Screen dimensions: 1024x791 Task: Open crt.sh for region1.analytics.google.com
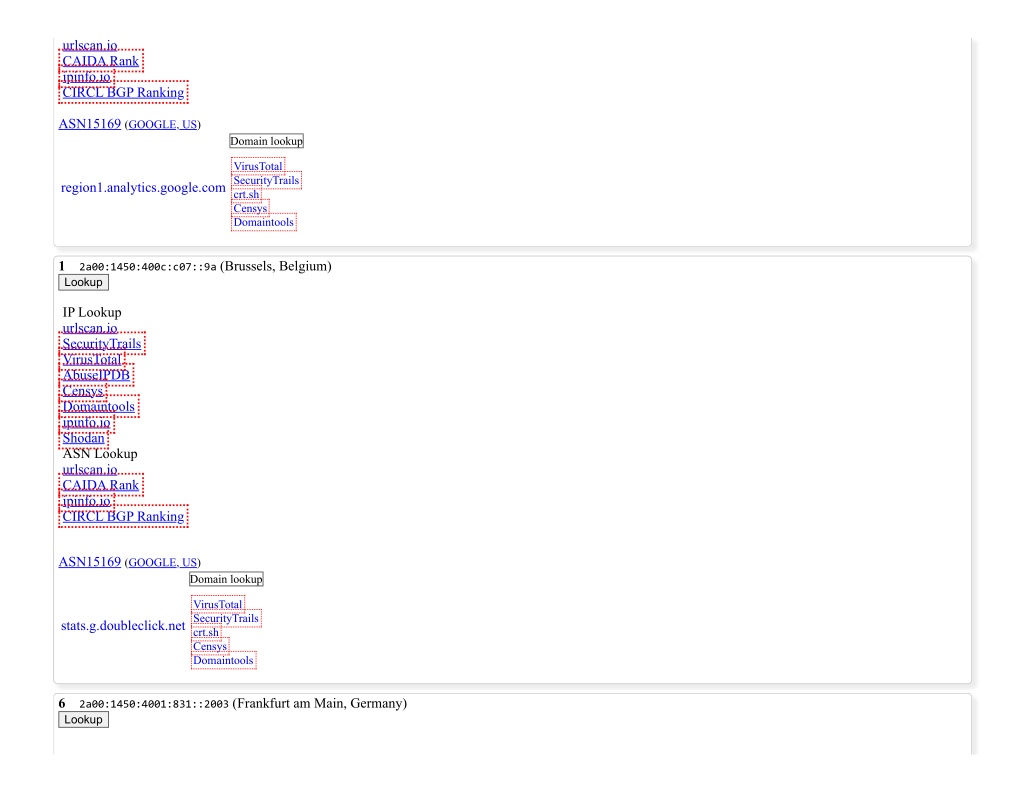pos(246,194)
